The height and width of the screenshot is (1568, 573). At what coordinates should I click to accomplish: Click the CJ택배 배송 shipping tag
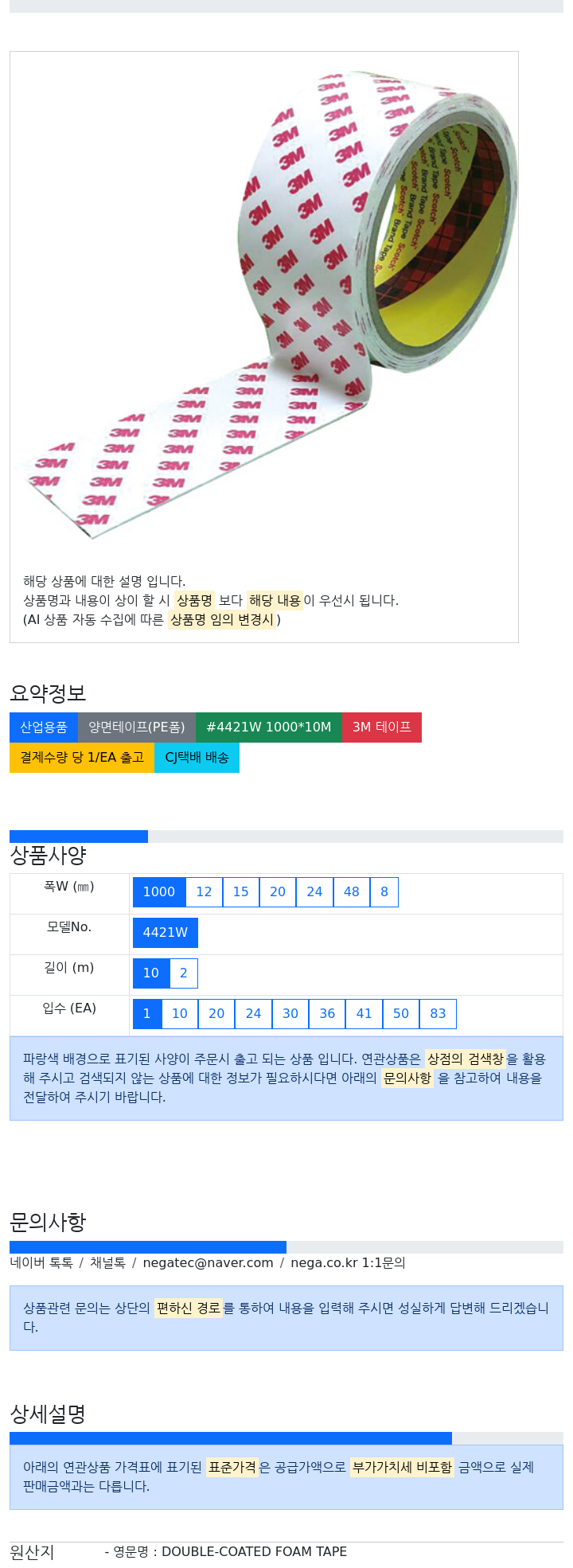point(197,758)
